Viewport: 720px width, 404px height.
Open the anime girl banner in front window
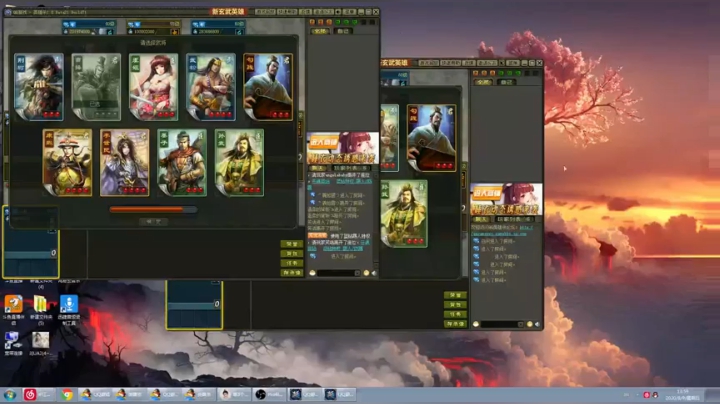coord(343,148)
